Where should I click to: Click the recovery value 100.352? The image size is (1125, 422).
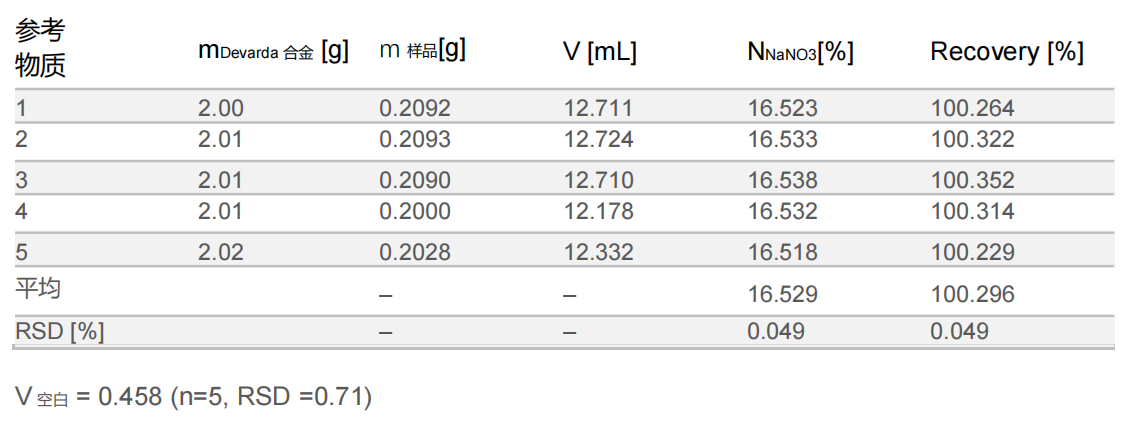[972, 181]
